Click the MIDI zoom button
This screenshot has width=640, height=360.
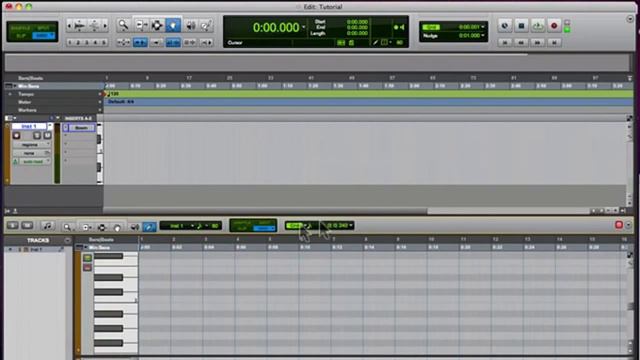94,26
